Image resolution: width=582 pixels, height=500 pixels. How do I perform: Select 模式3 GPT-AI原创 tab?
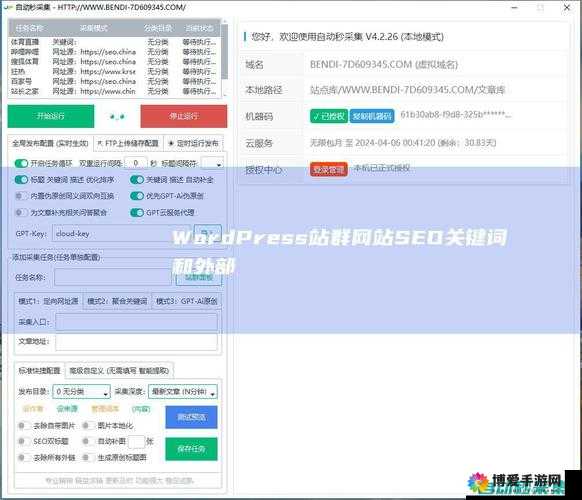click(187, 301)
